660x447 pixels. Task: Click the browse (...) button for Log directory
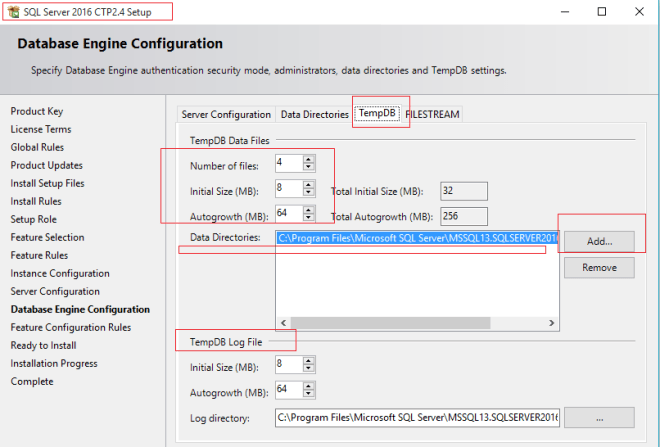coord(599,418)
